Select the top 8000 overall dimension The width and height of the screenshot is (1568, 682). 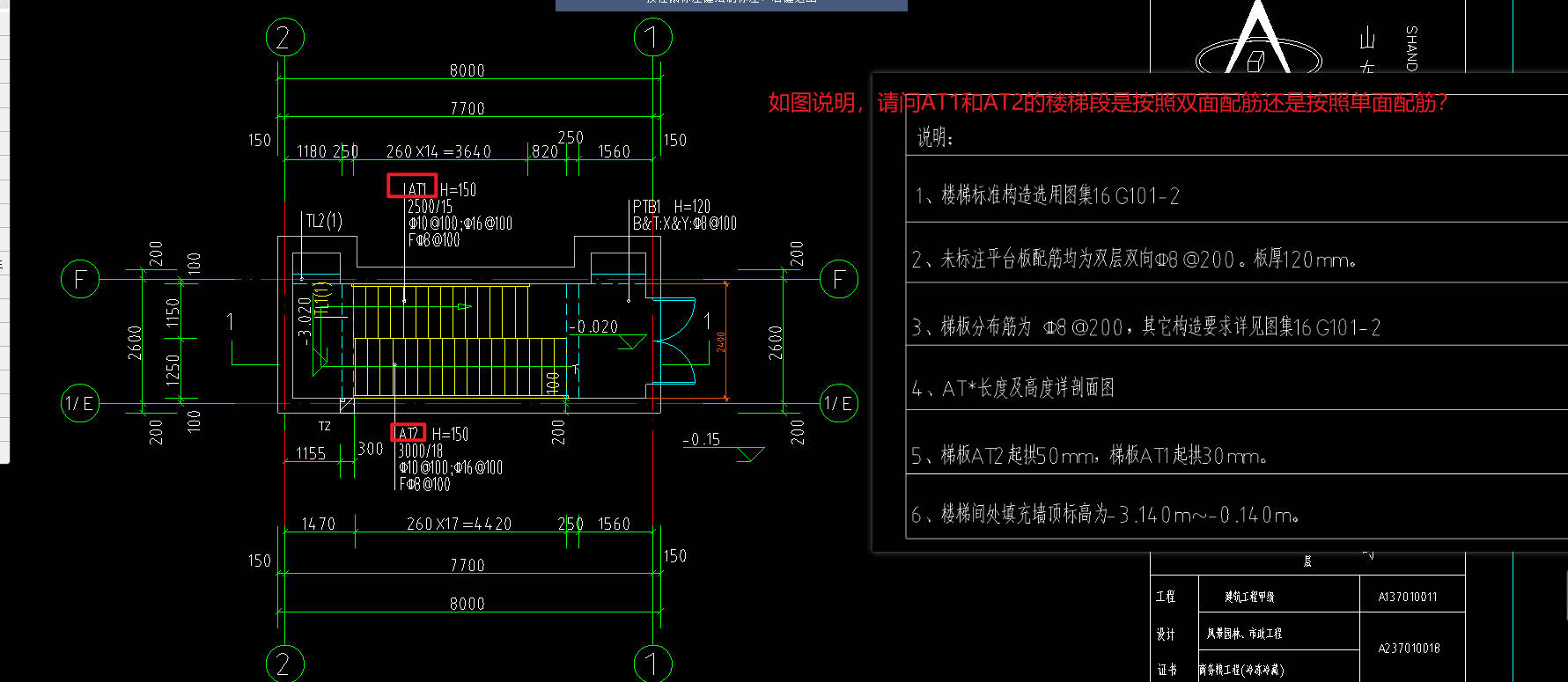coord(467,70)
